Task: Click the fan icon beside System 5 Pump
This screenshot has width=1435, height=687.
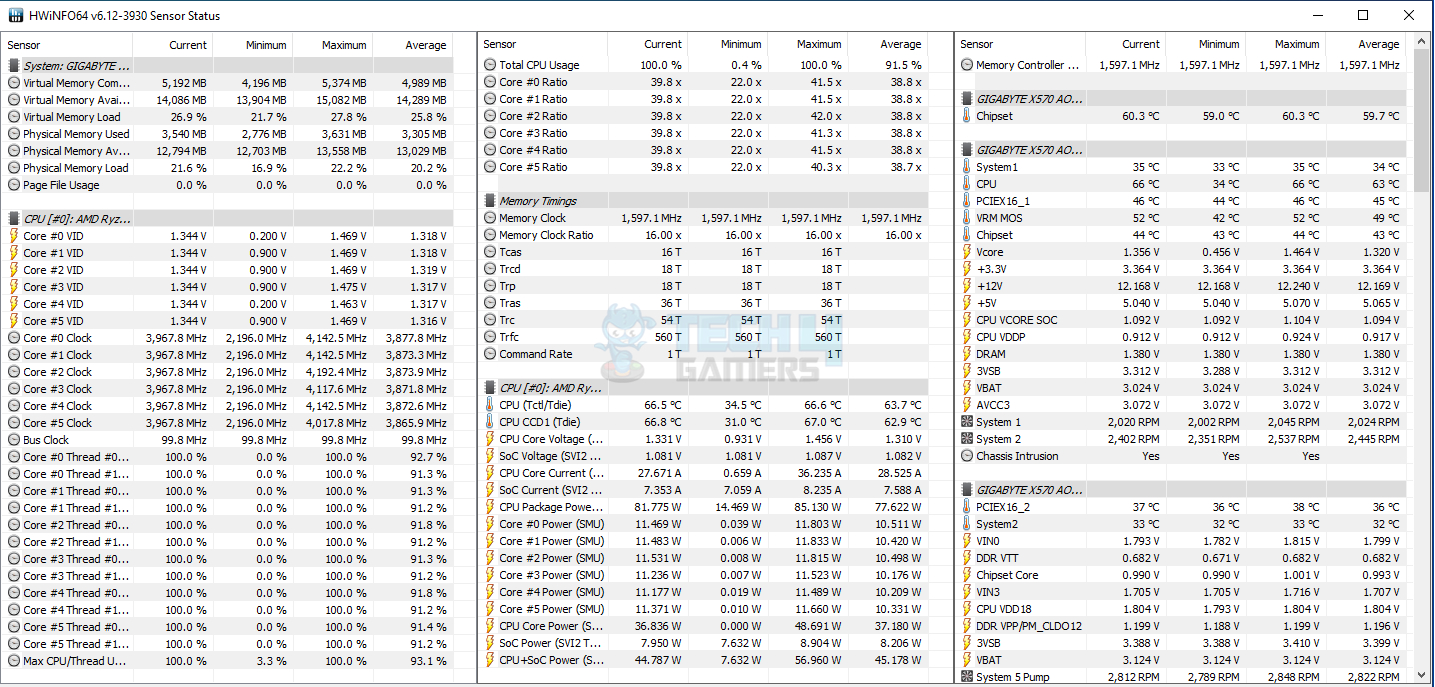Action: (967, 677)
